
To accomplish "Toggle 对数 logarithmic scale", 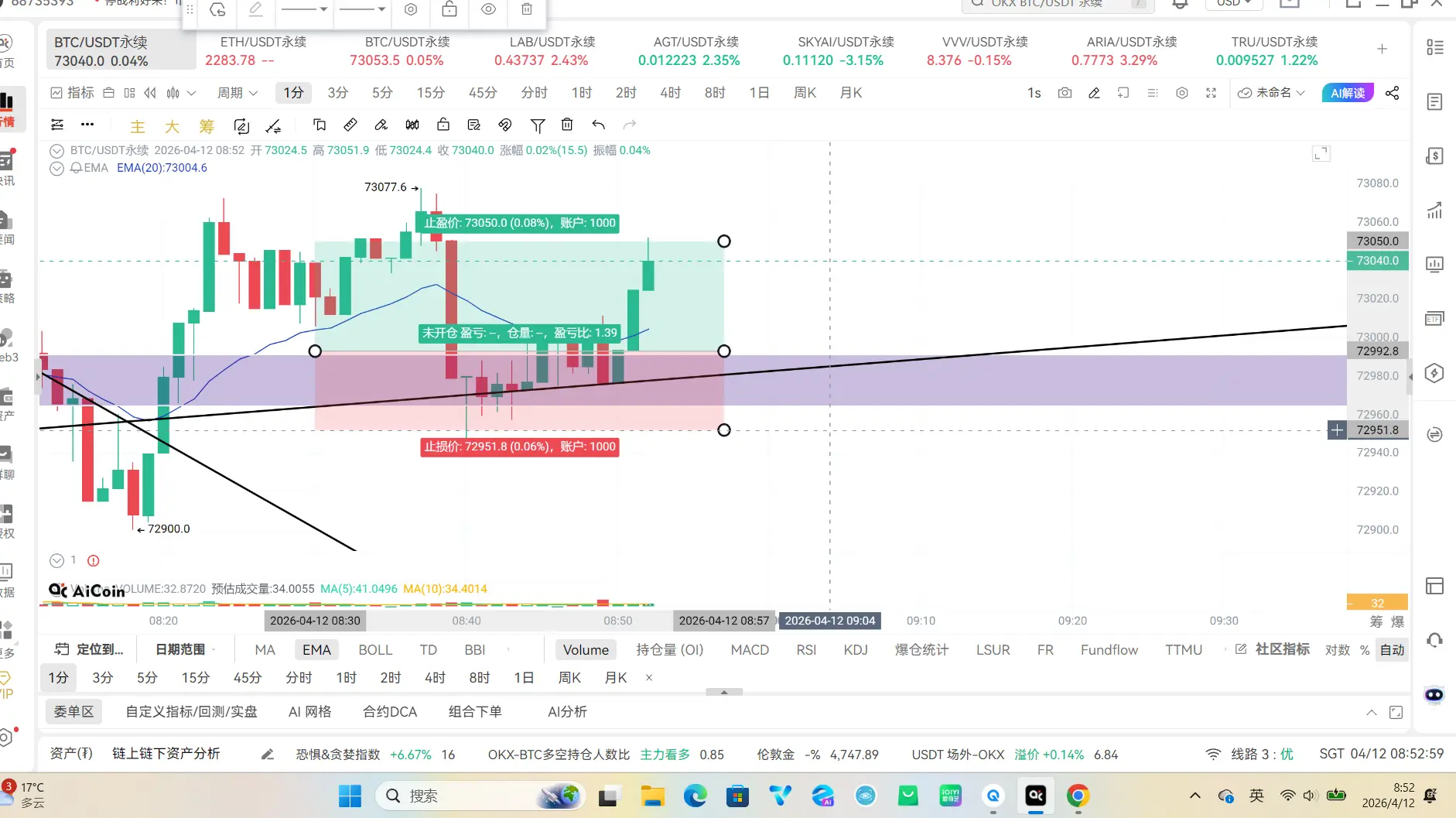I will (x=1337, y=650).
